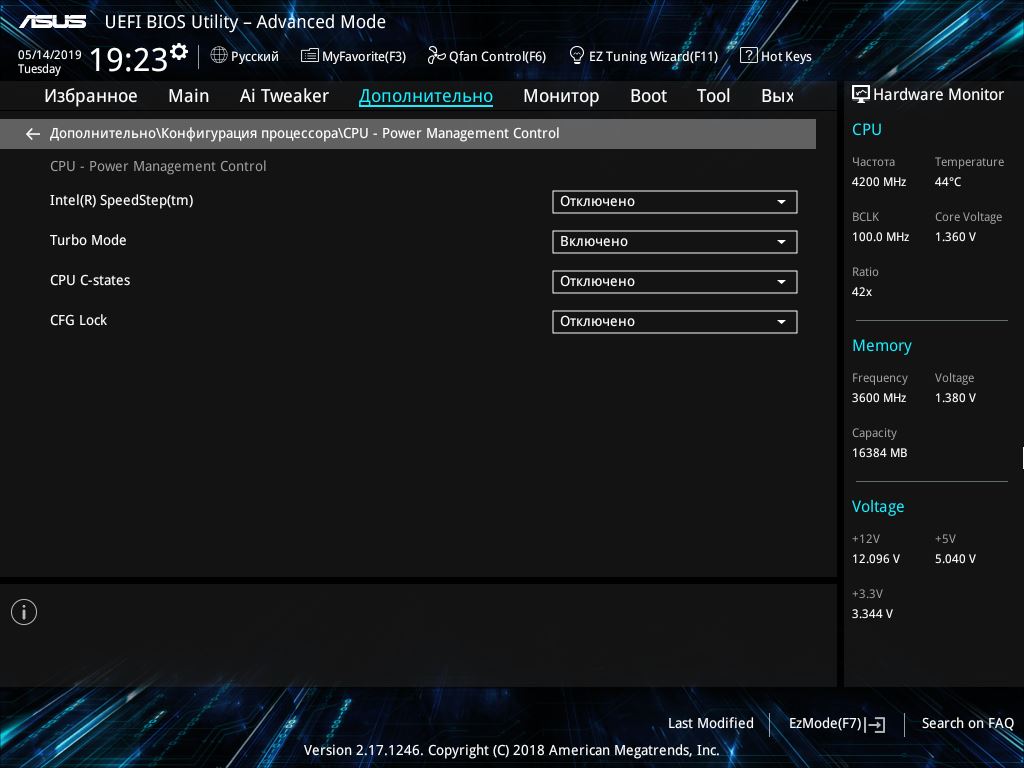Click the date 05/14/2019
Viewport: 1024px width, 768px height.
pos(50,55)
